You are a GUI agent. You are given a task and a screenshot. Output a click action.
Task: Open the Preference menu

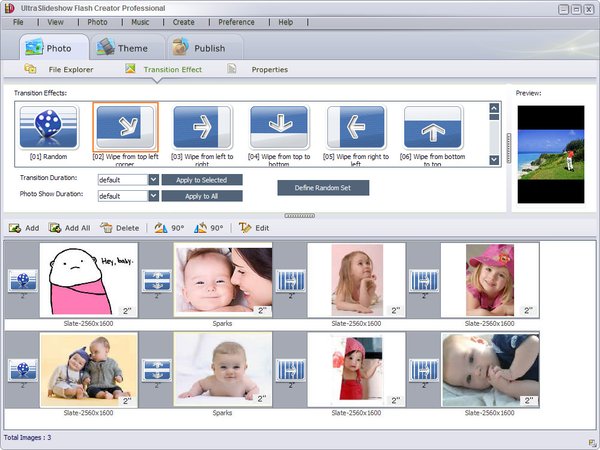pyautogui.click(x=236, y=21)
